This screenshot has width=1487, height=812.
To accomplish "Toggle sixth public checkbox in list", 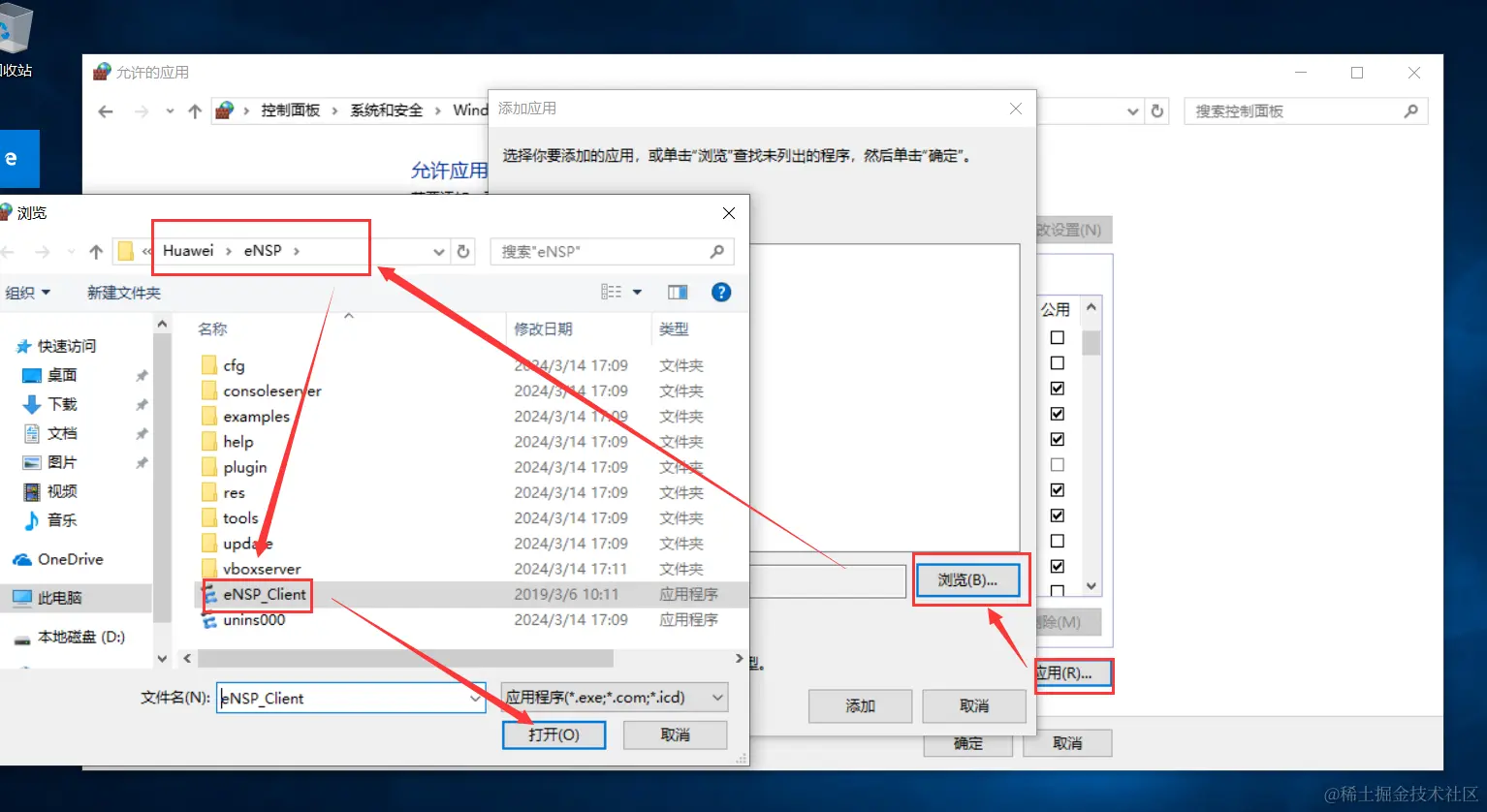I will 1058,464.
